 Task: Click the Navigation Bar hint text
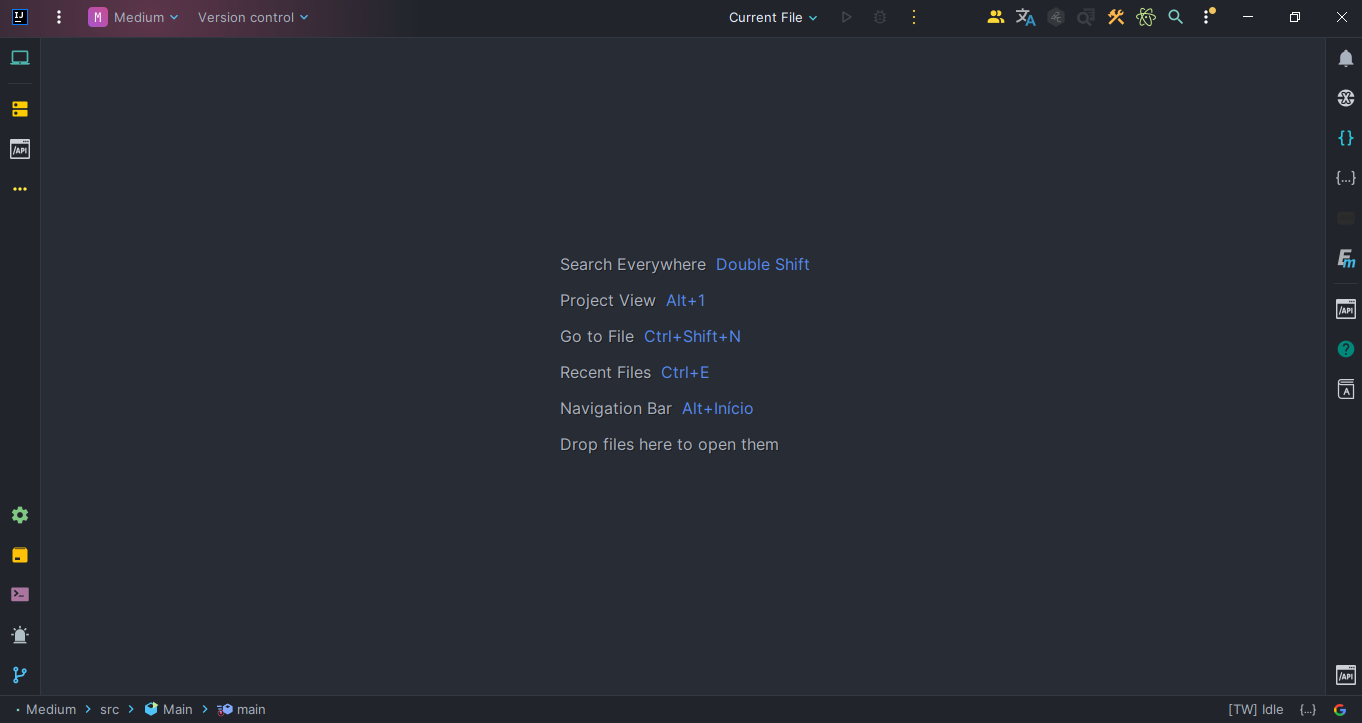tap(616, 408)
